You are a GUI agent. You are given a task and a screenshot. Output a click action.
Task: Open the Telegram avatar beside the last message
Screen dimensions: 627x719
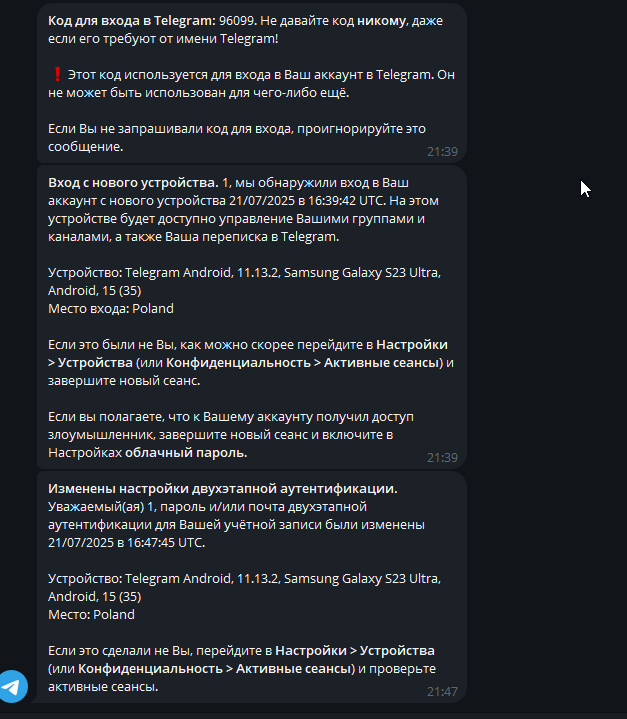(x=12, y=686)
